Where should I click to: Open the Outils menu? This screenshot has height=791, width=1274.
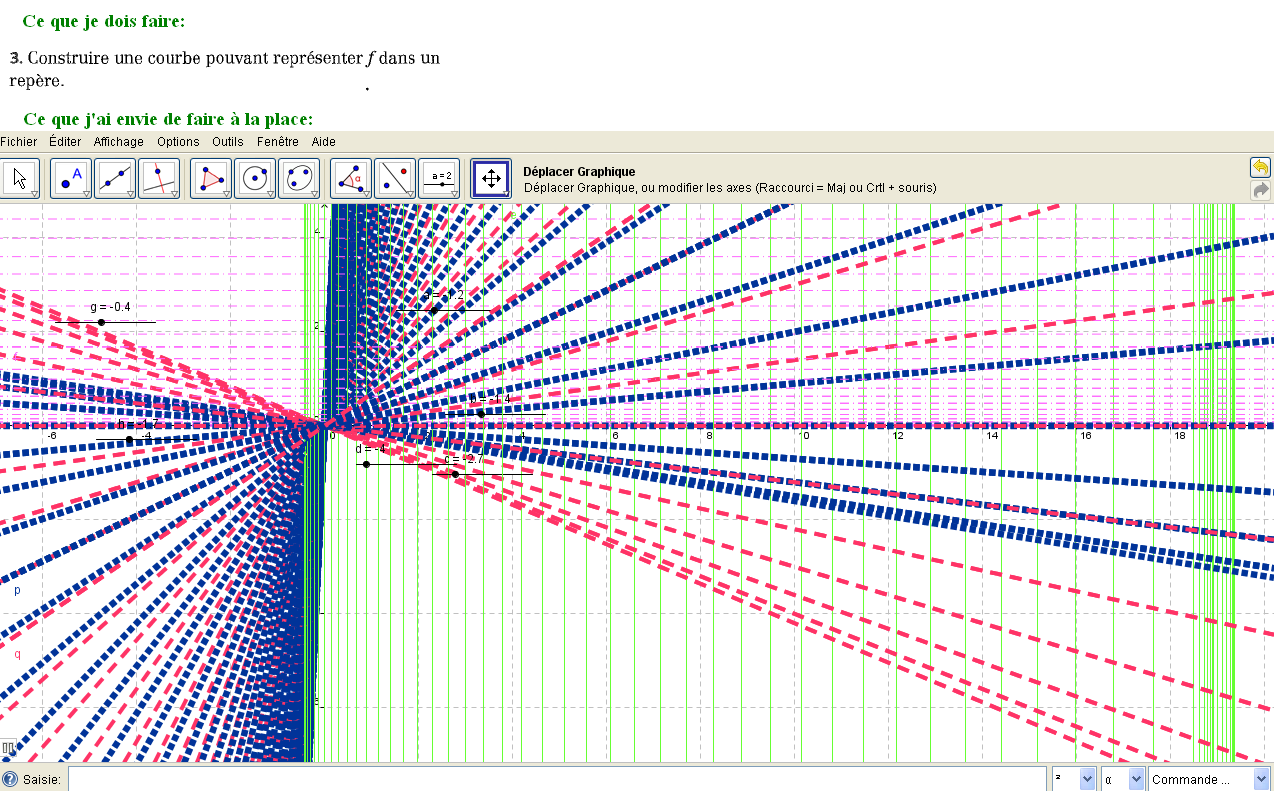pos(228,142)
